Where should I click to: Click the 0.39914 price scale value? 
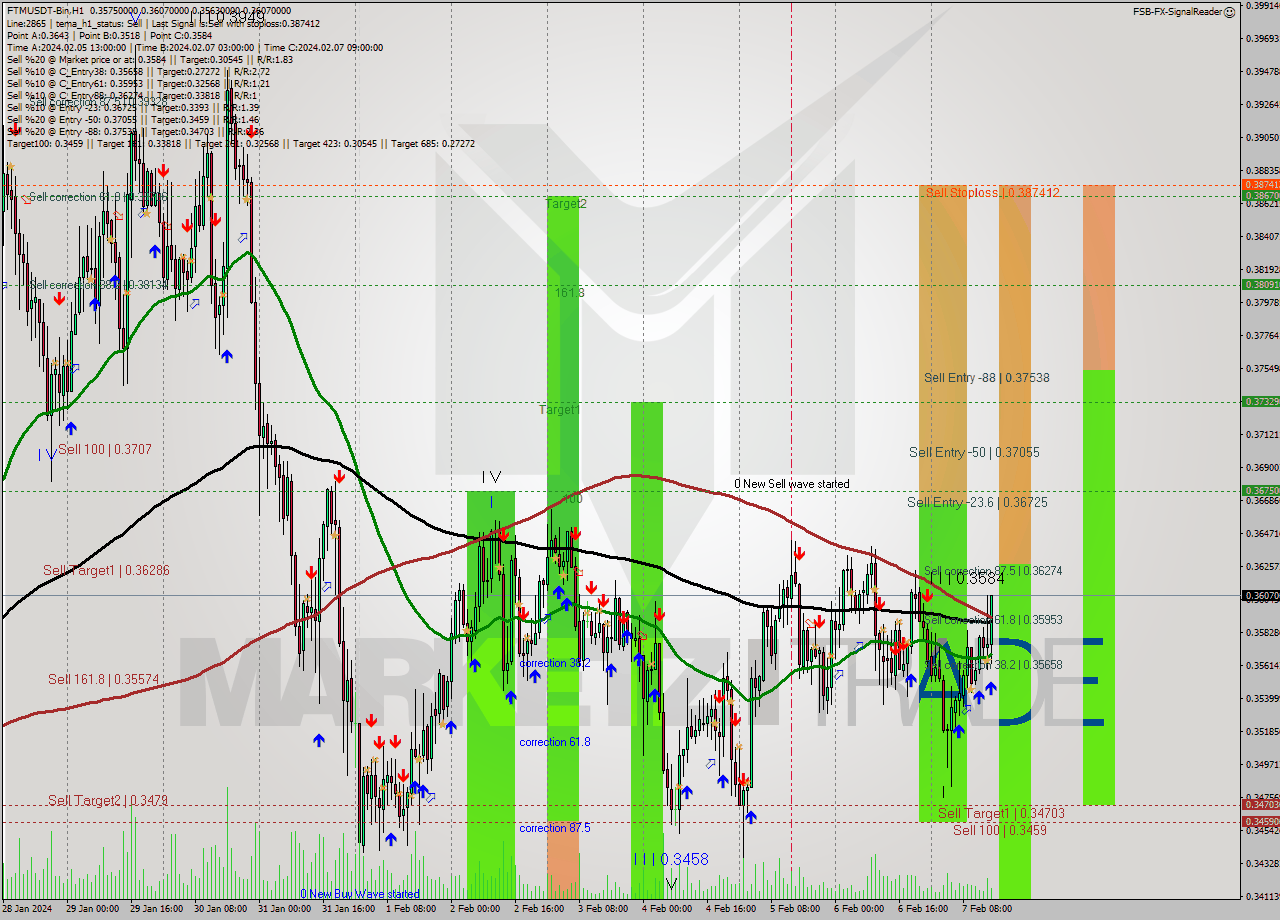(1261, 6)
